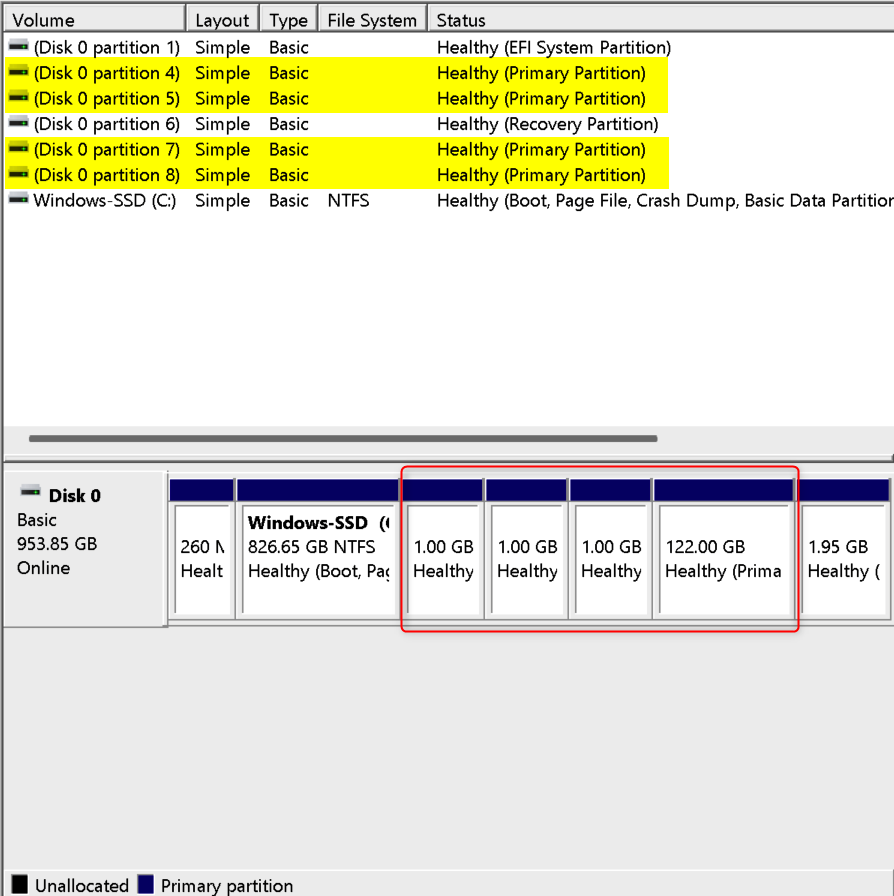Sort volumes by the Volume column header

pos(90,19)
